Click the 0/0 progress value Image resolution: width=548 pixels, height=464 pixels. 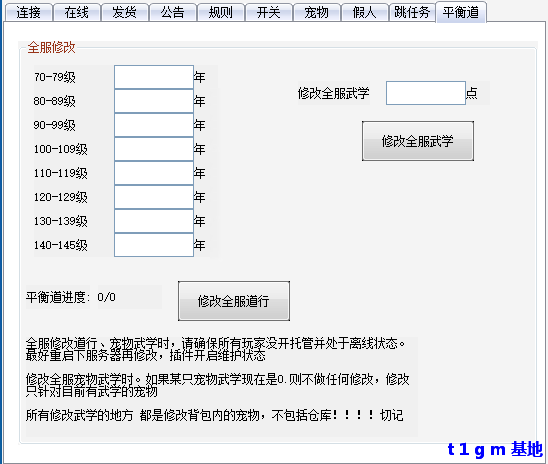pyautogui.click(x=107, y=297)
